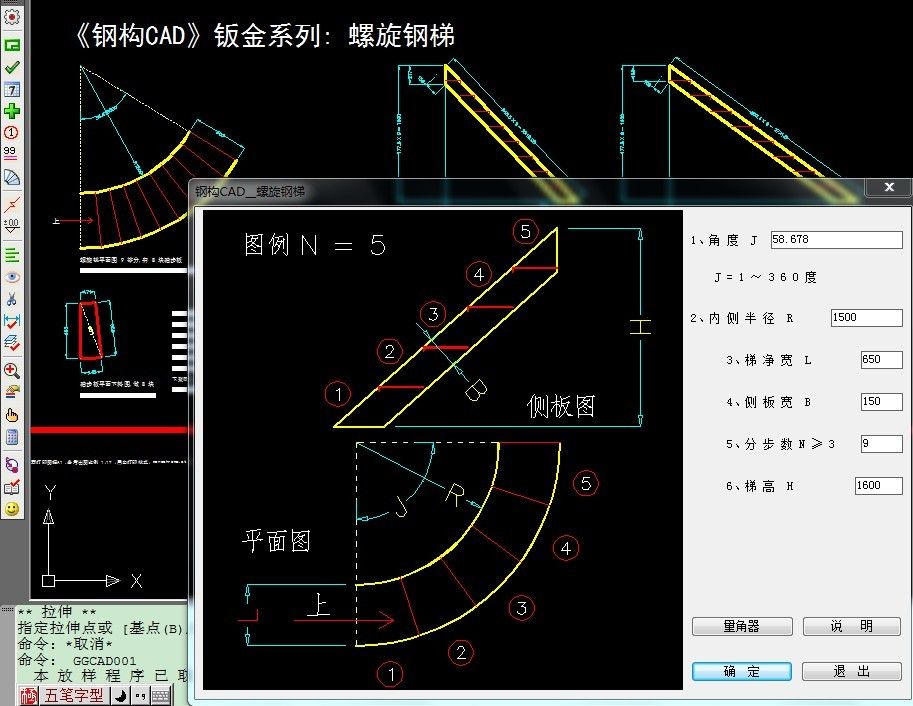Confirm with the 确定 button
This screenshot has height=706, width=913.
coord(742,671)
